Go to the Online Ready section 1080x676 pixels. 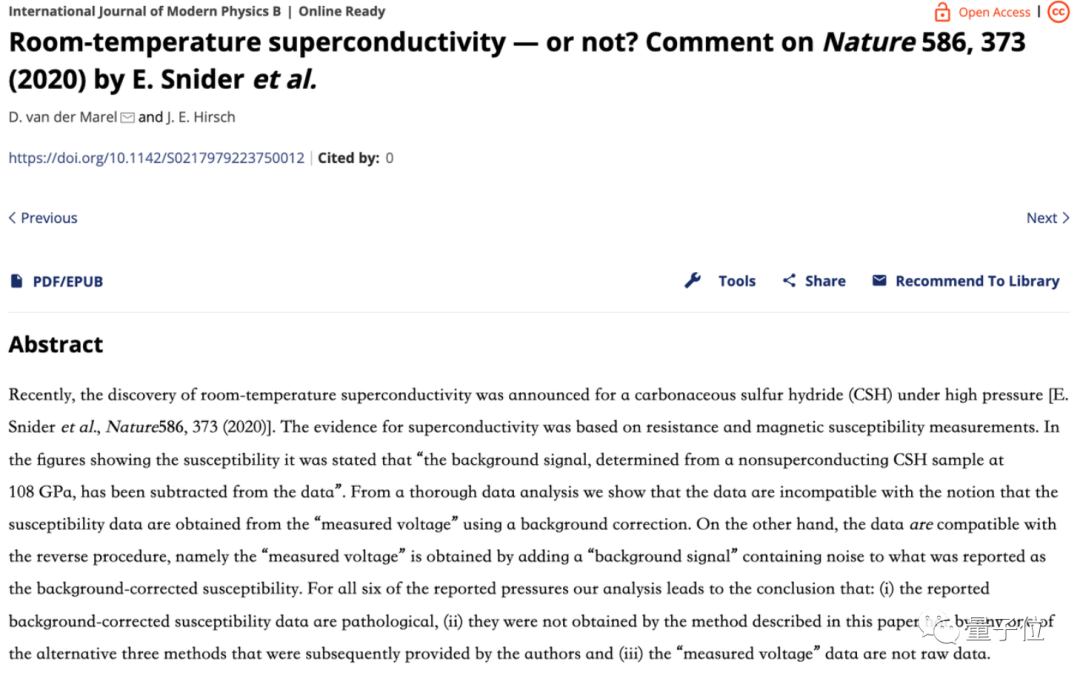(341, 12)
